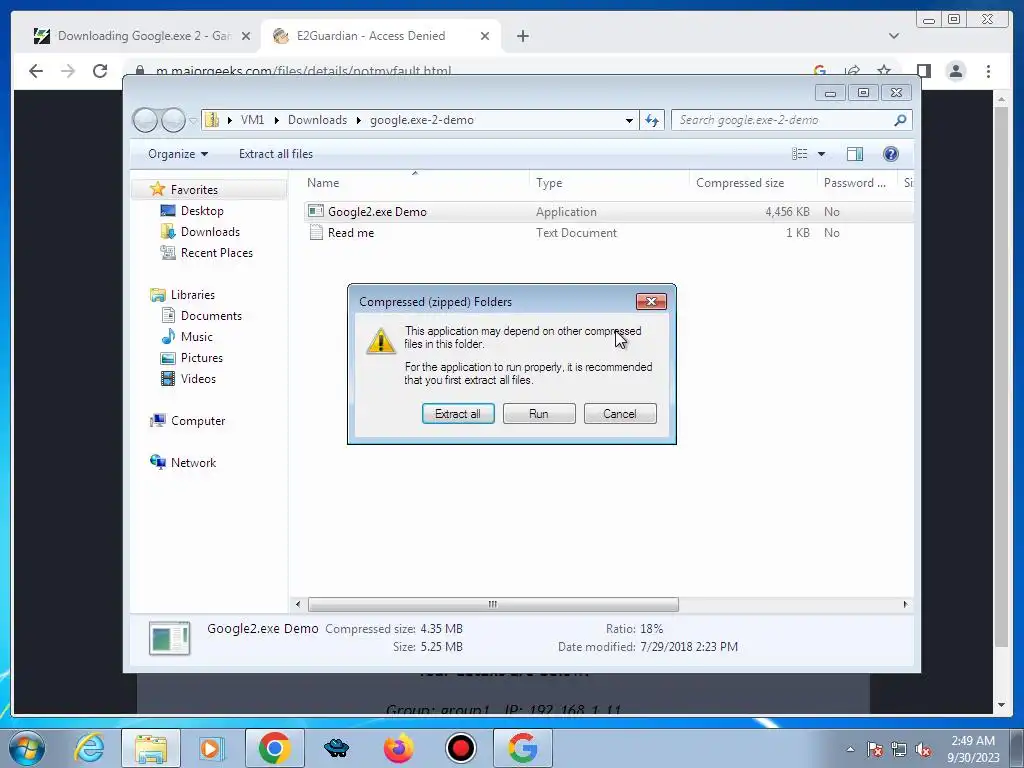Click the Google Chrome taskbar icon
1024x768 pixels.
[274, 748]
